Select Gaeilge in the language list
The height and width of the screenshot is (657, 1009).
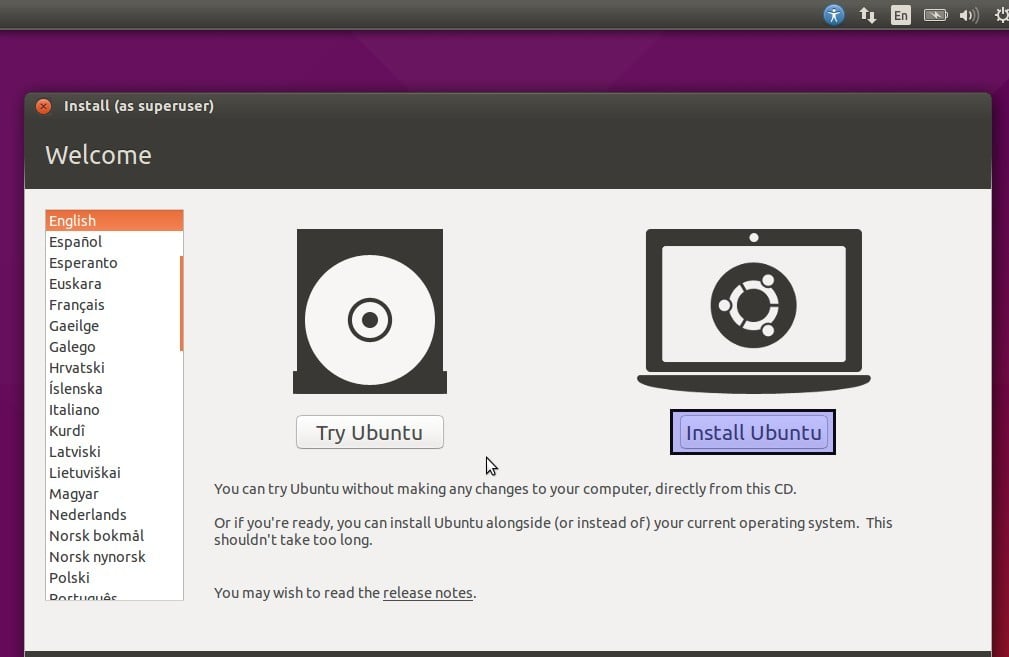[x=115, y=326]
